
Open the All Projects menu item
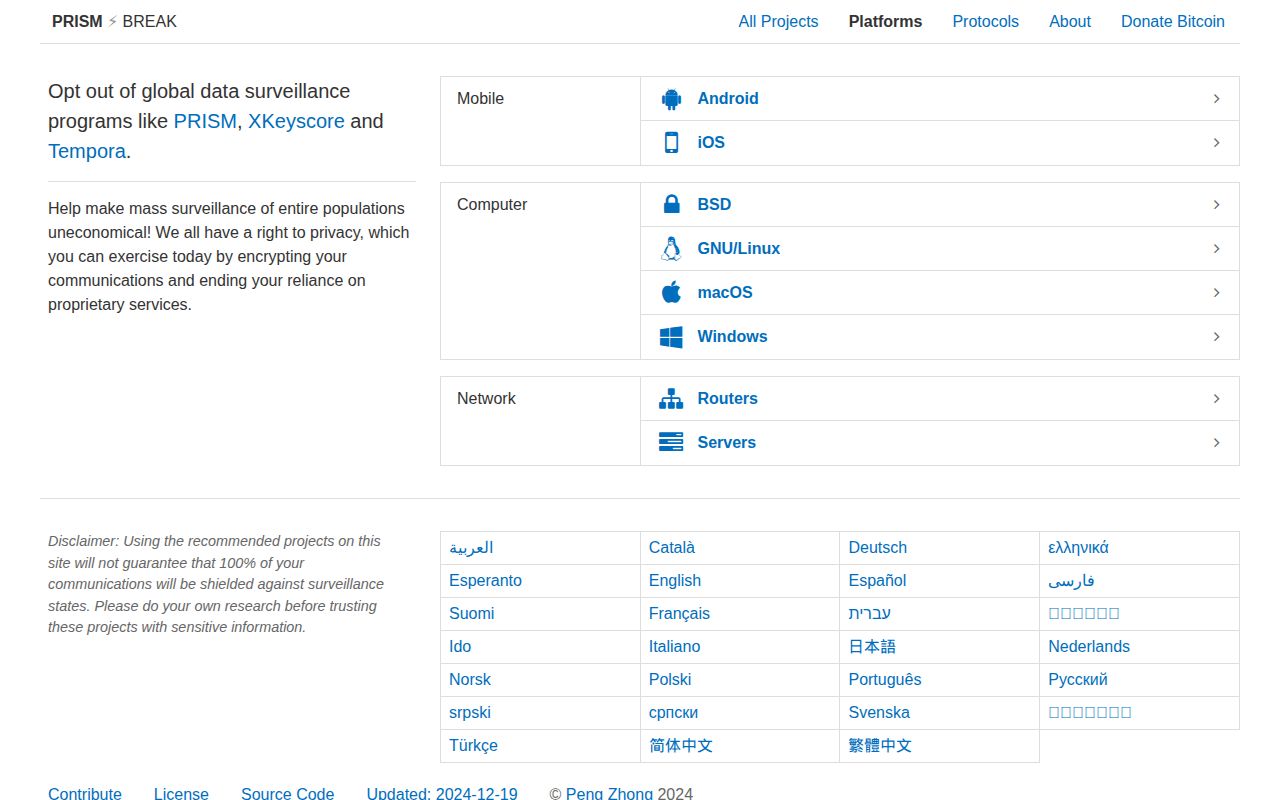pos(778,22)
